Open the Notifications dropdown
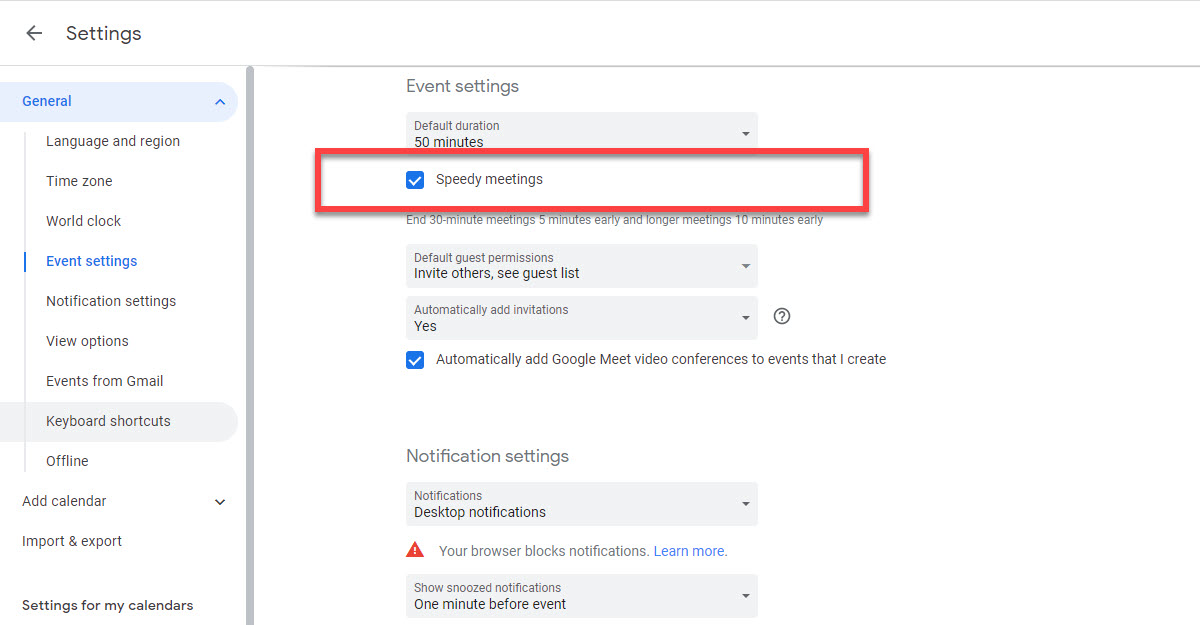Screen dimensions: 1200x625 click(x=582, y=504)
